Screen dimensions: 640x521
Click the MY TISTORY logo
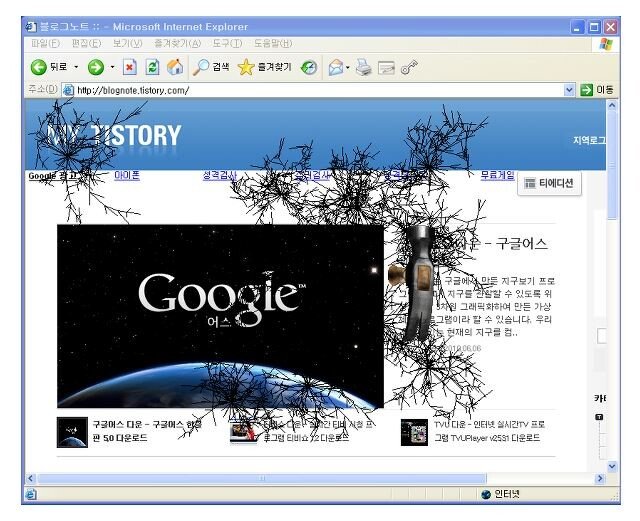pyautogui.click(x=114, y=135)
